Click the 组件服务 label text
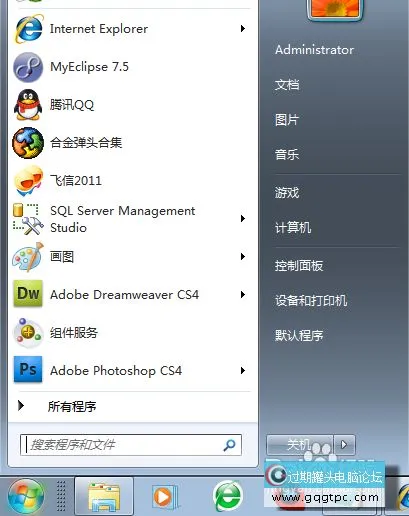The width and height of the screenshot is (409, 516). 74,333
